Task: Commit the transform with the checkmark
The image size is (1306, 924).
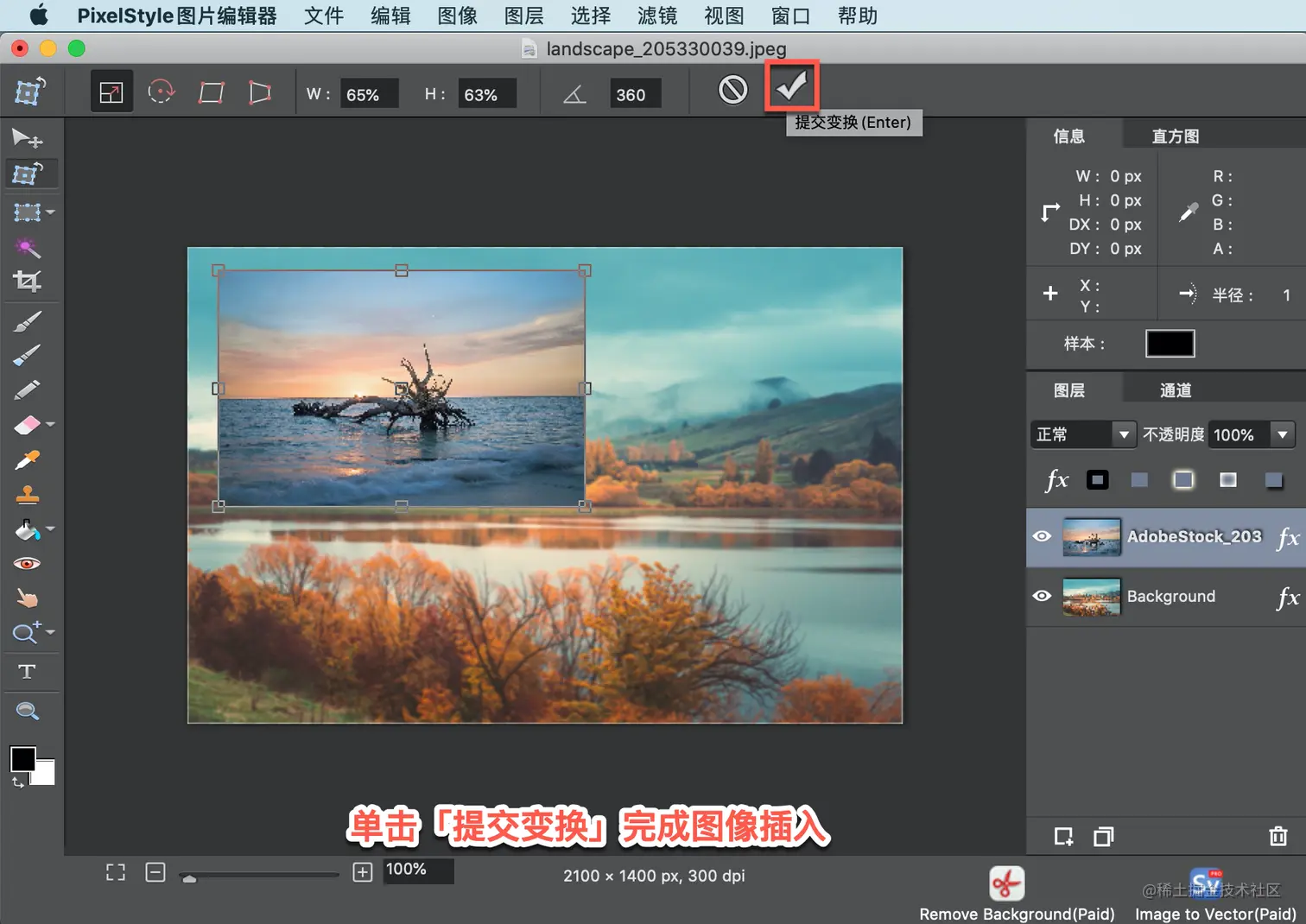Action: point(791,85)
